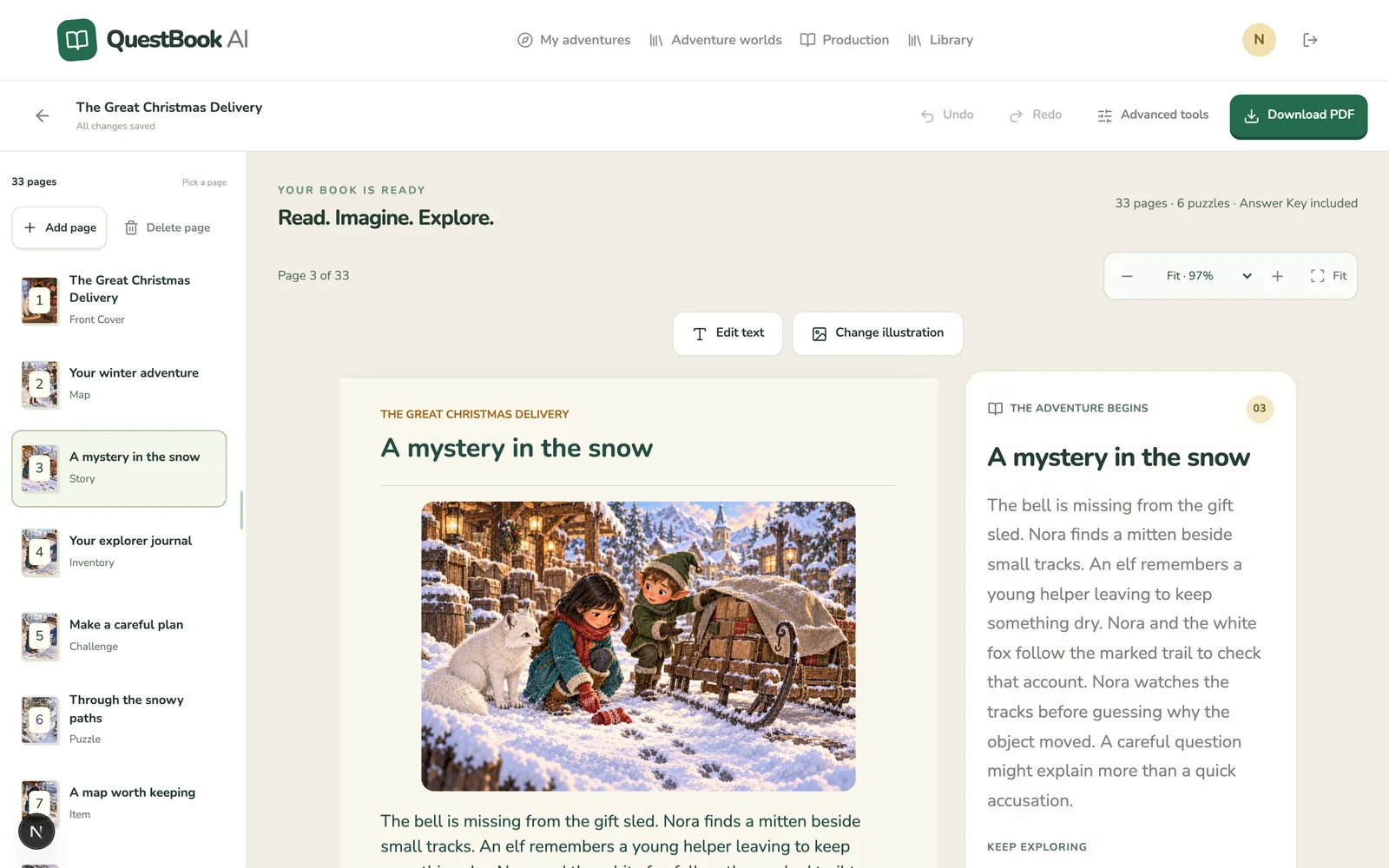Click the QuestBook AI wordmark
Image resolution: width=1389 pixels, height=868 pixels.
[x=177, y=40]
